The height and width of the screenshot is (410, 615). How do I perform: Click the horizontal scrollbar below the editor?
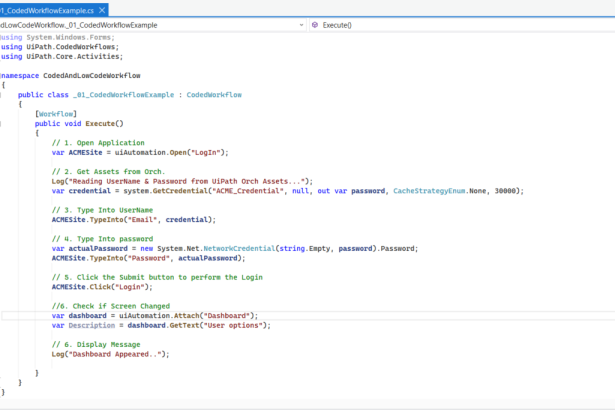pos(300,402)
